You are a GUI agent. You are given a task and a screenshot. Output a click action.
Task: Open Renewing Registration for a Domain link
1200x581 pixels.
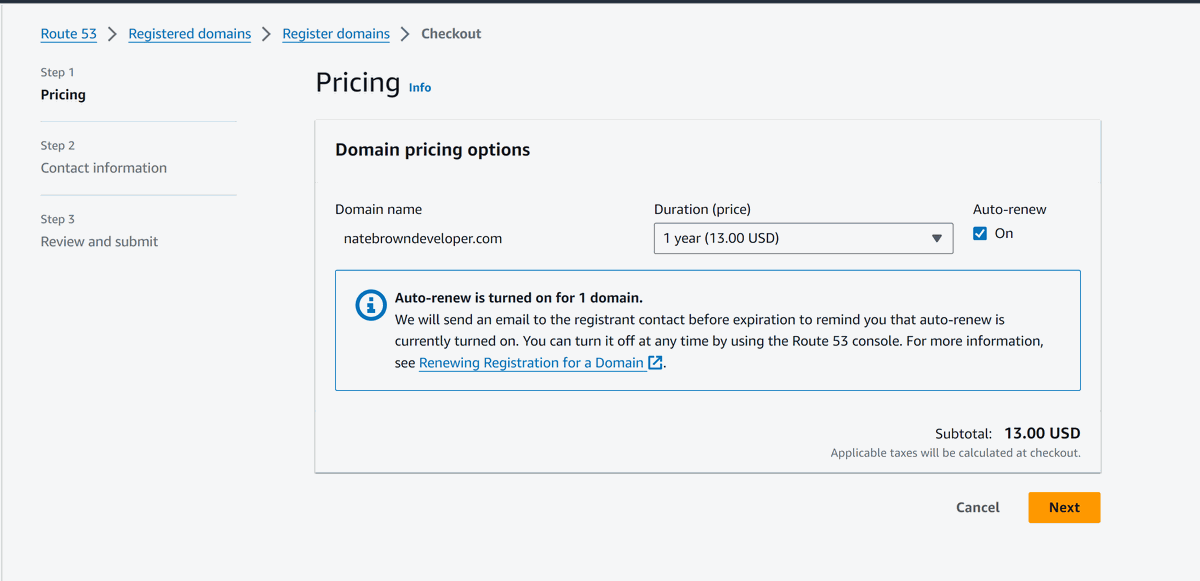pyautogui.click(x=531, y=363)
